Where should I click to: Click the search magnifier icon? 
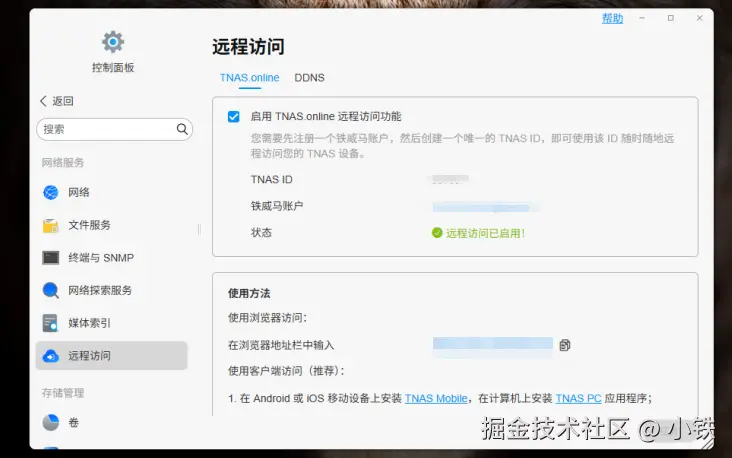point(182,129)
